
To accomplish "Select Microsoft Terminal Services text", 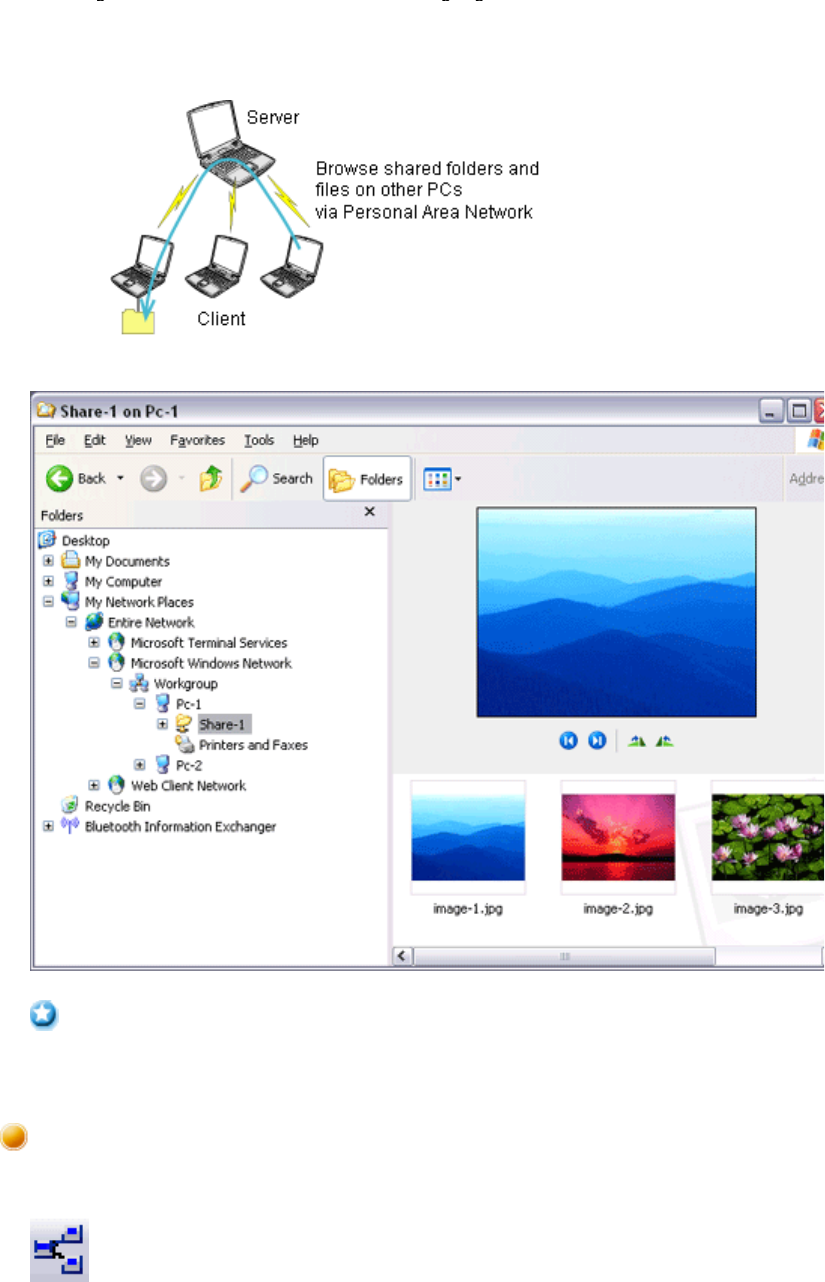I will [209, 643].
